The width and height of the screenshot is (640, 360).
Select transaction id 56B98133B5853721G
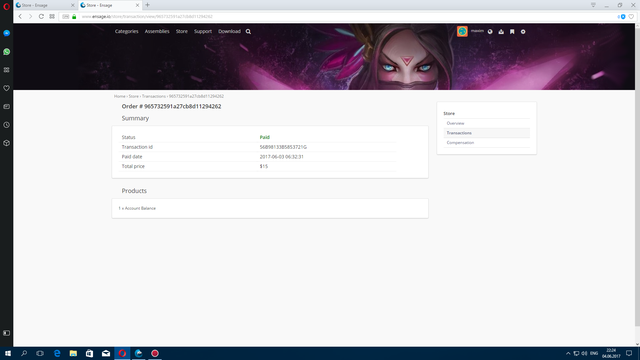(x=283, y=147)
